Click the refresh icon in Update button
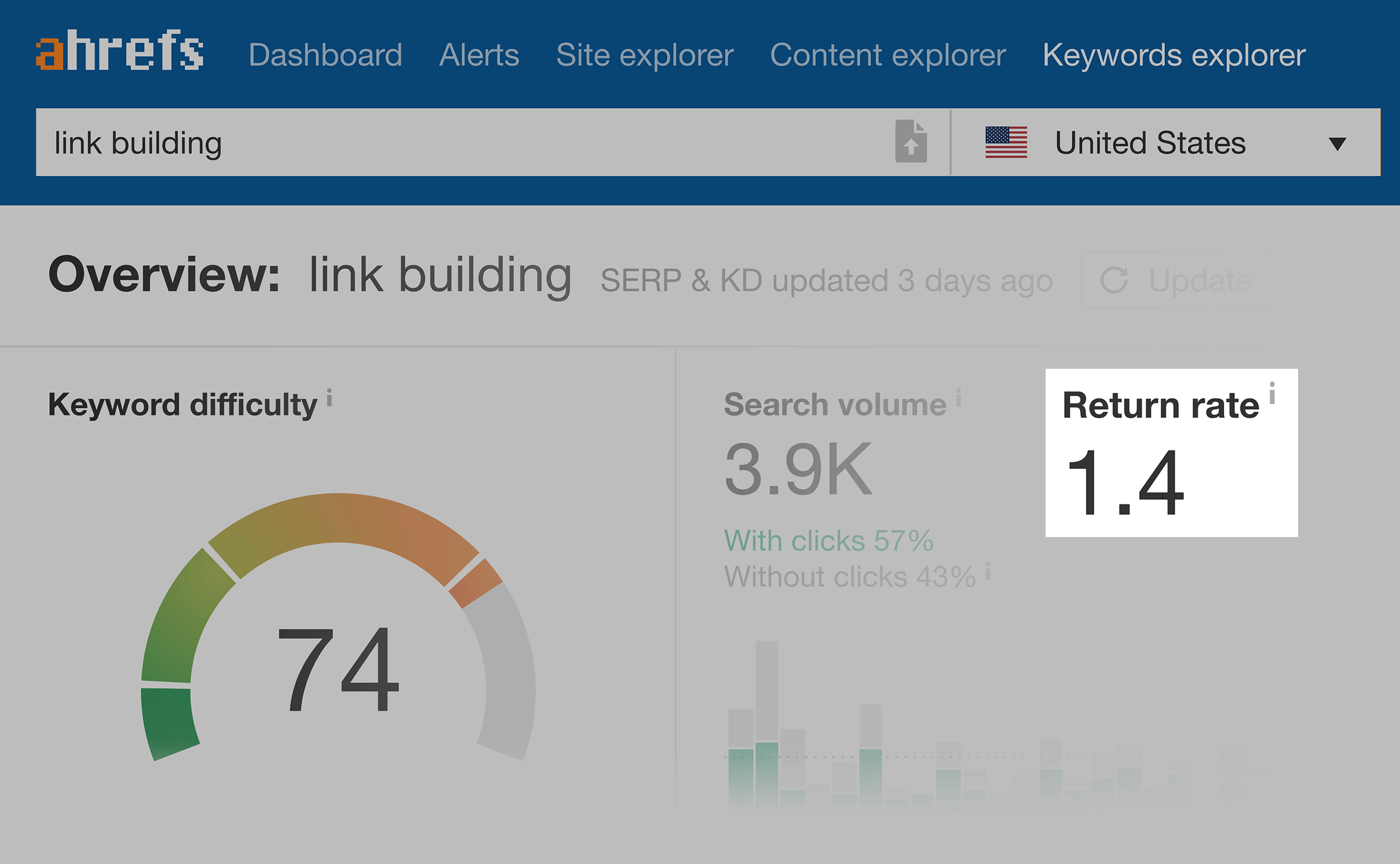1400x864 pixels. coord(1113,280)
